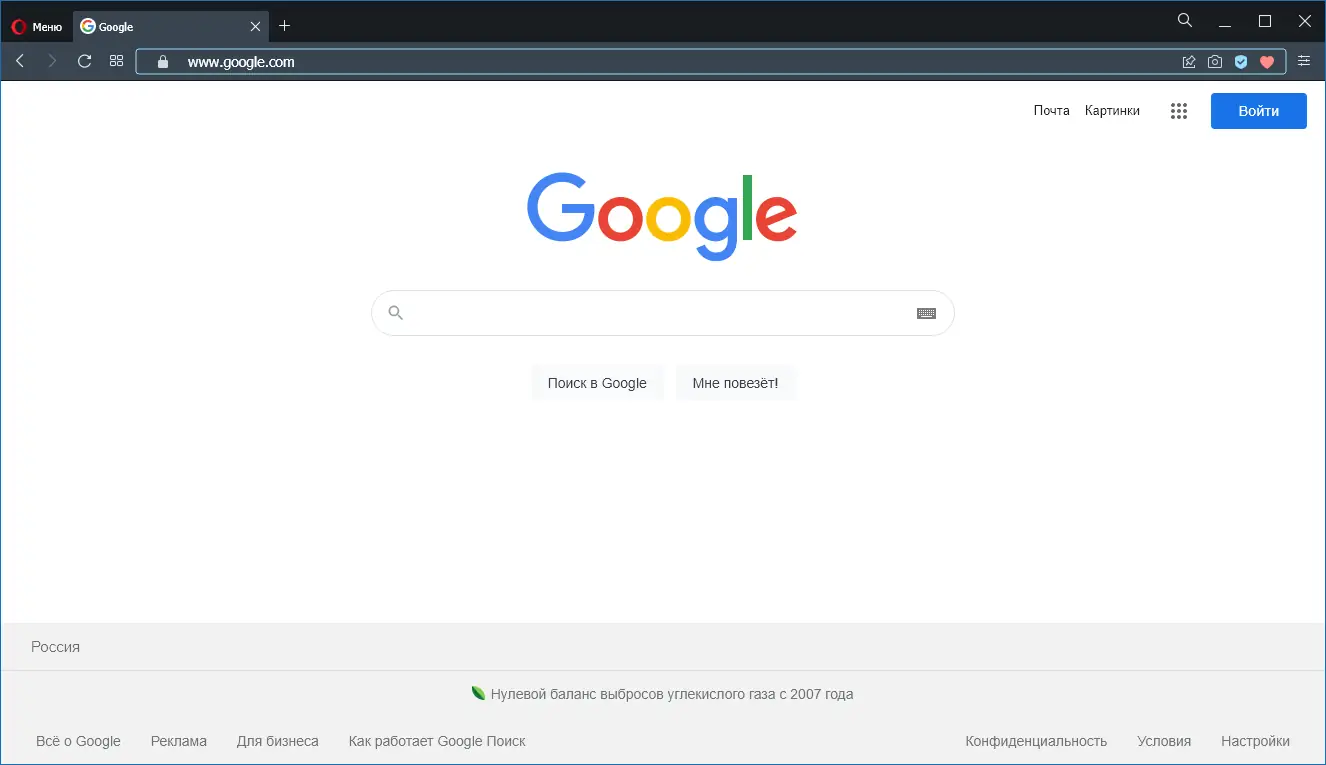
Task: Click inside the Google search box
Action: pyautogui.click(x=663, y=313)
